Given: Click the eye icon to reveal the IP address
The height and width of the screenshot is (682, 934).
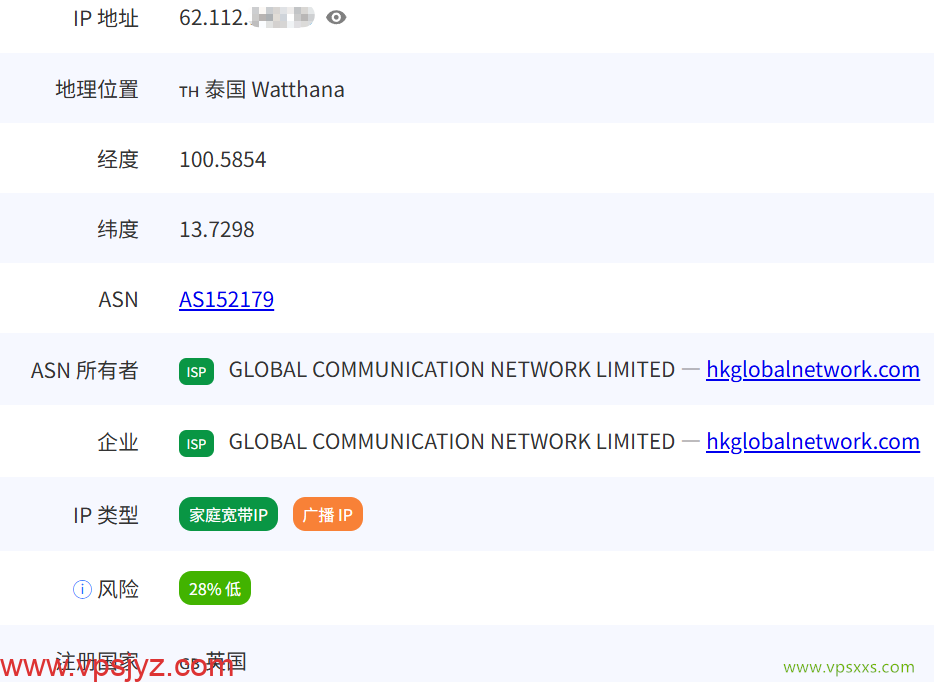Looking at the screenshot, I should 335,17.
